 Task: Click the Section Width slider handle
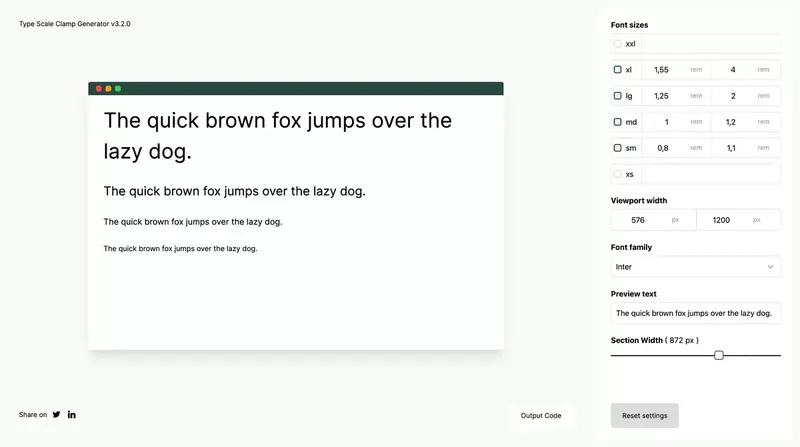pyautogui.click(x=719, y=355)
